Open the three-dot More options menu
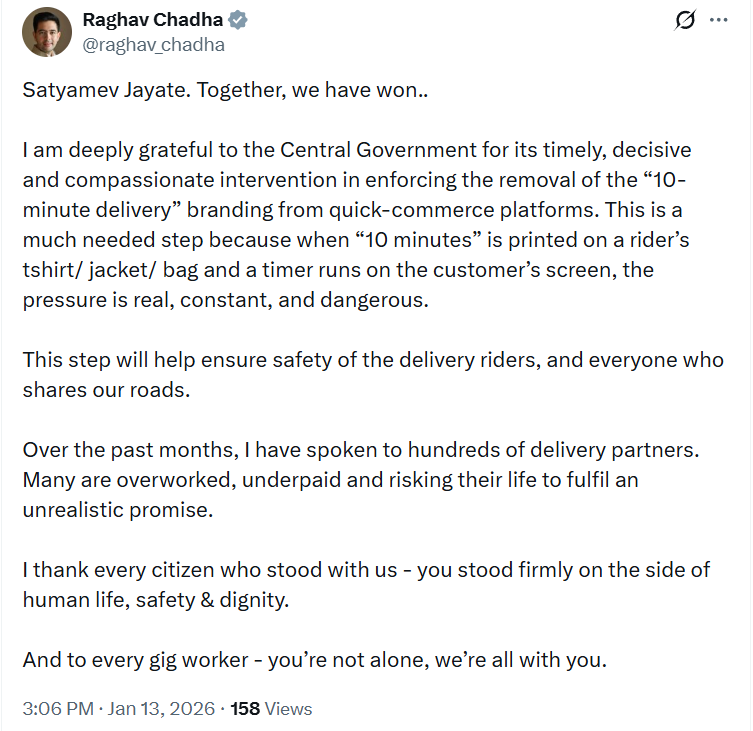The height and width of the screenshot is (731, 753). [x=718, y=20]
